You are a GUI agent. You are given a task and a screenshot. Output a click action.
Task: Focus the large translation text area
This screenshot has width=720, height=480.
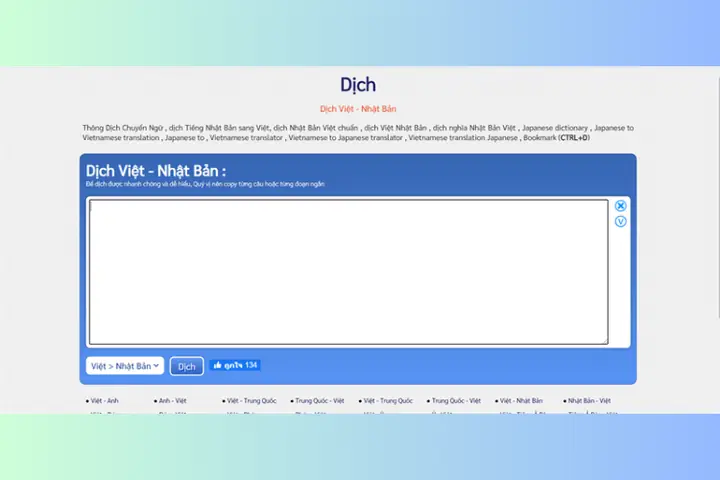[349, 272]
